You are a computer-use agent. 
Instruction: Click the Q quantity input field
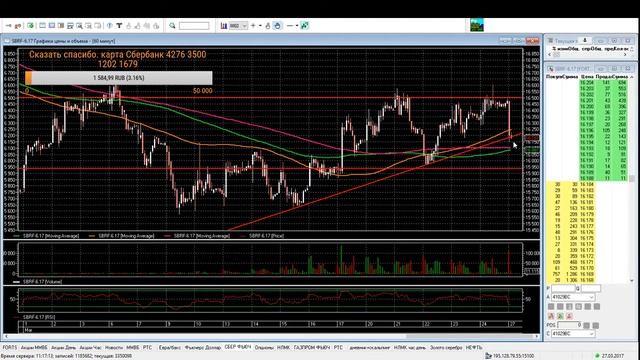[591, 289]
